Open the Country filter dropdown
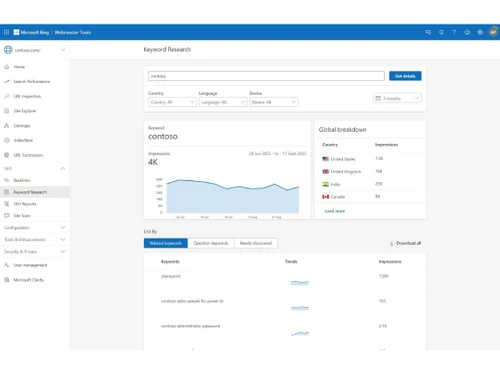Image resolution: width=500 pixels, height=375 pixels. coord(172,102)
